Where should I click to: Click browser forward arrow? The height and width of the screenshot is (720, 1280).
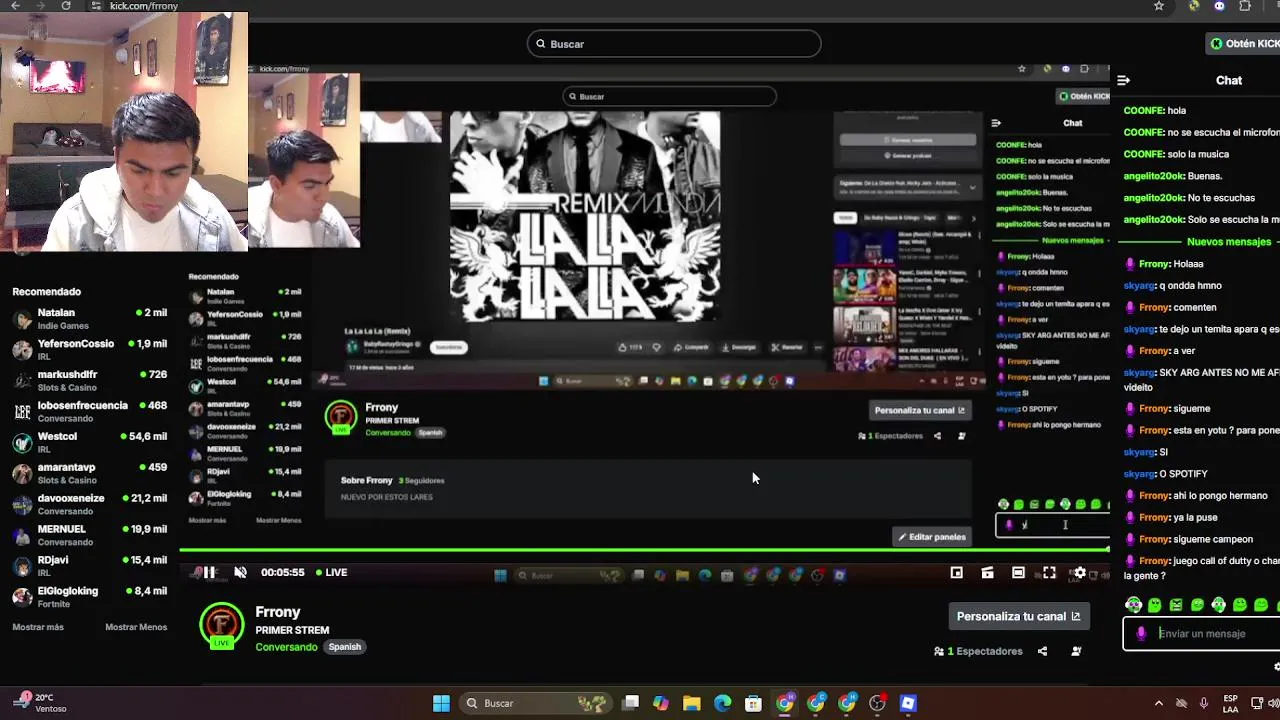point(41,6)
